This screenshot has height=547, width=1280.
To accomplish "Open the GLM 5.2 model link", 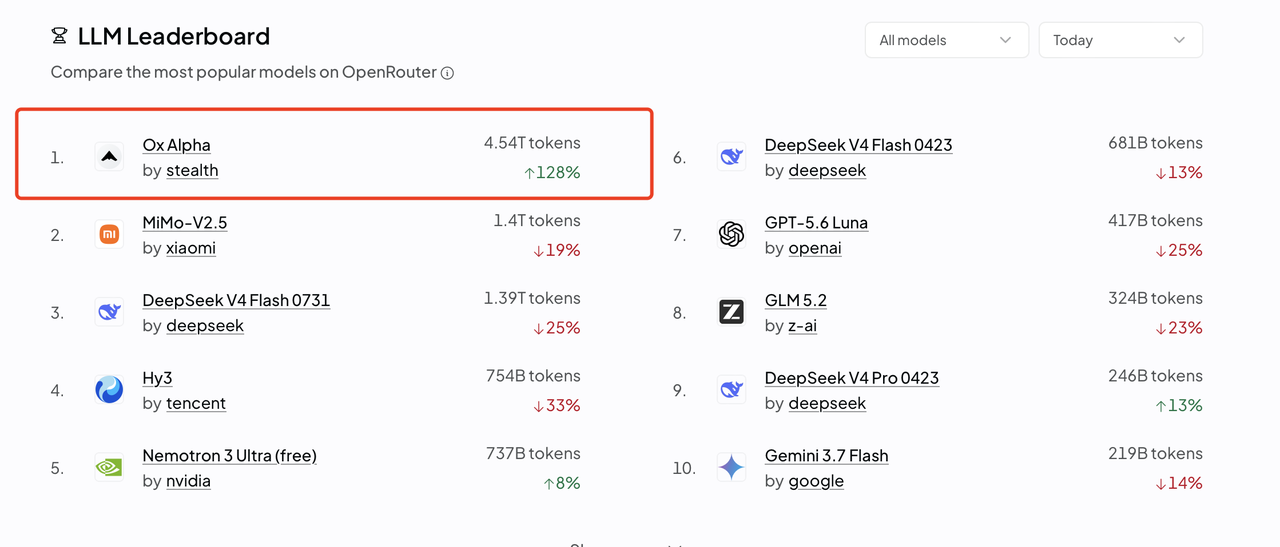I will [x=796, y=300].
